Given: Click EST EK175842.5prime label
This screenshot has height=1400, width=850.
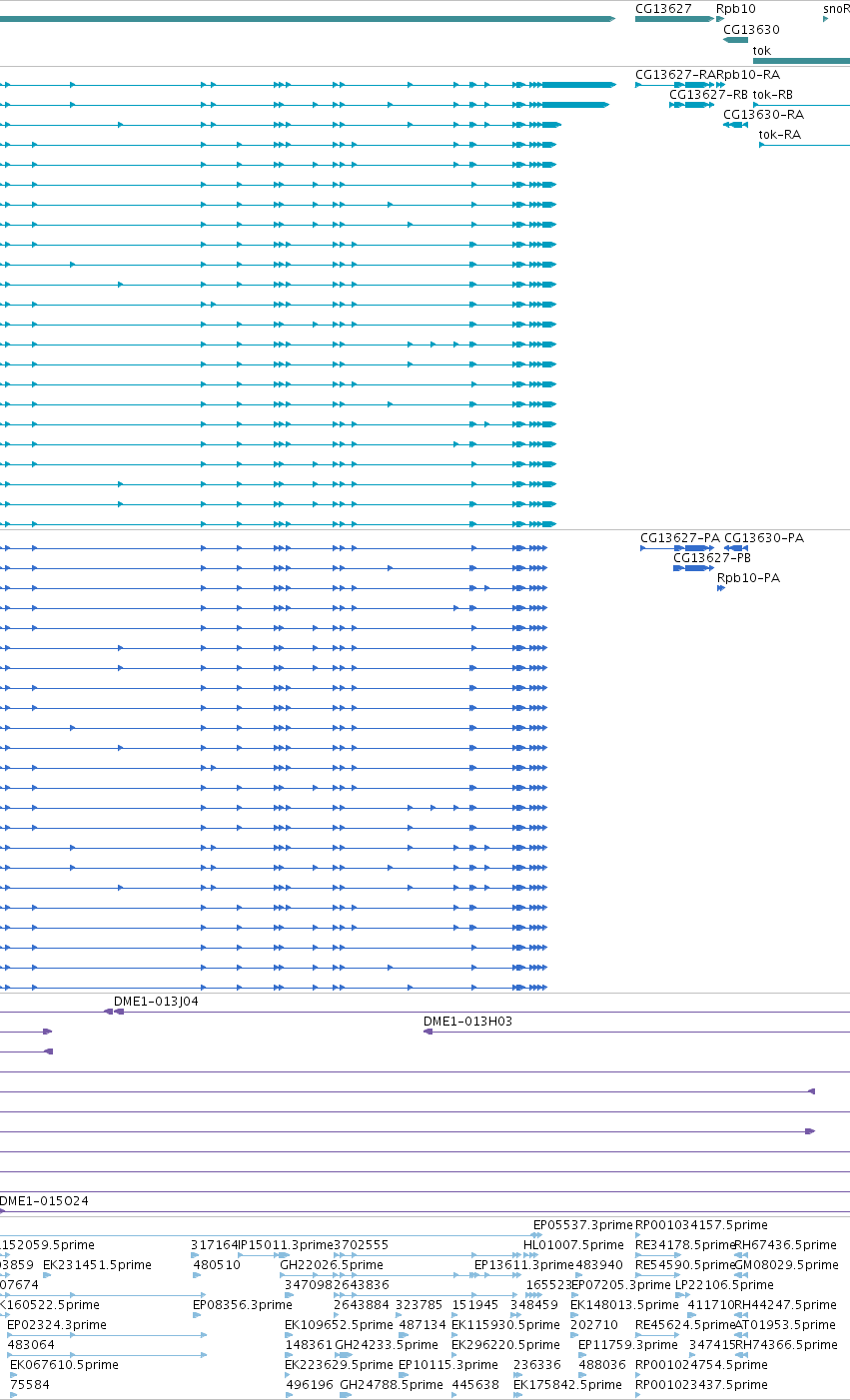Looking at the screenshot, I should tap(567, 1385).
